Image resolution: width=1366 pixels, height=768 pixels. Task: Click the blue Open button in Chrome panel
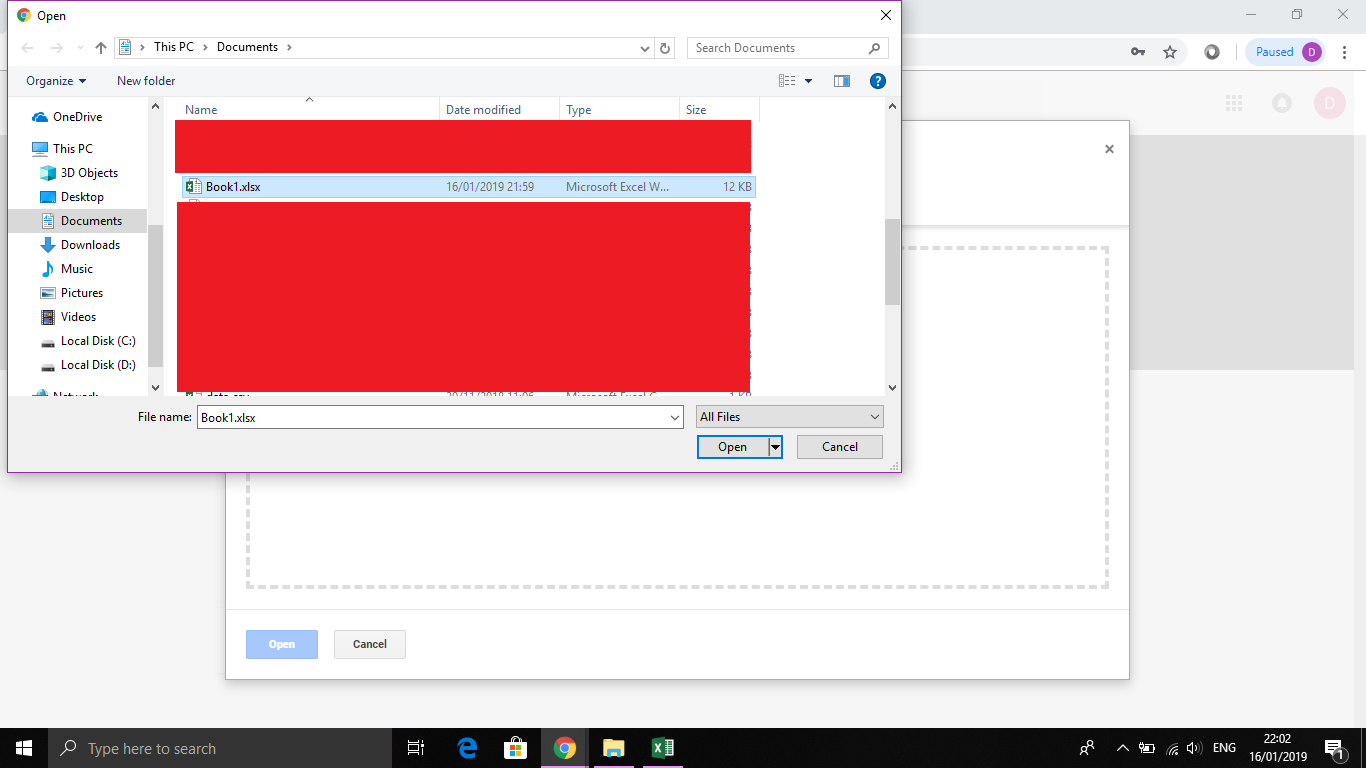click(282, 645)
